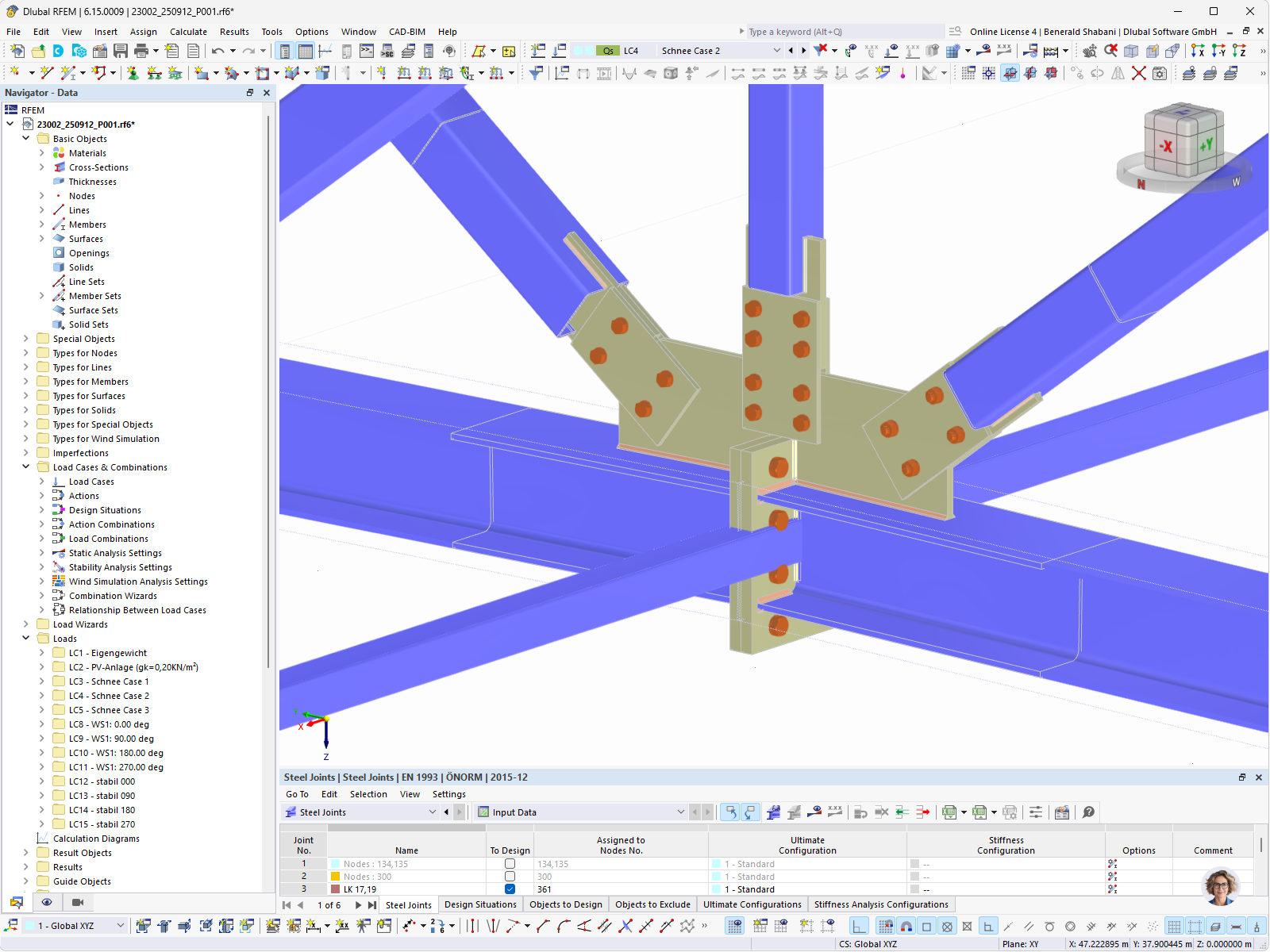Click the table settings sliders icon

tap(1036, 812)
